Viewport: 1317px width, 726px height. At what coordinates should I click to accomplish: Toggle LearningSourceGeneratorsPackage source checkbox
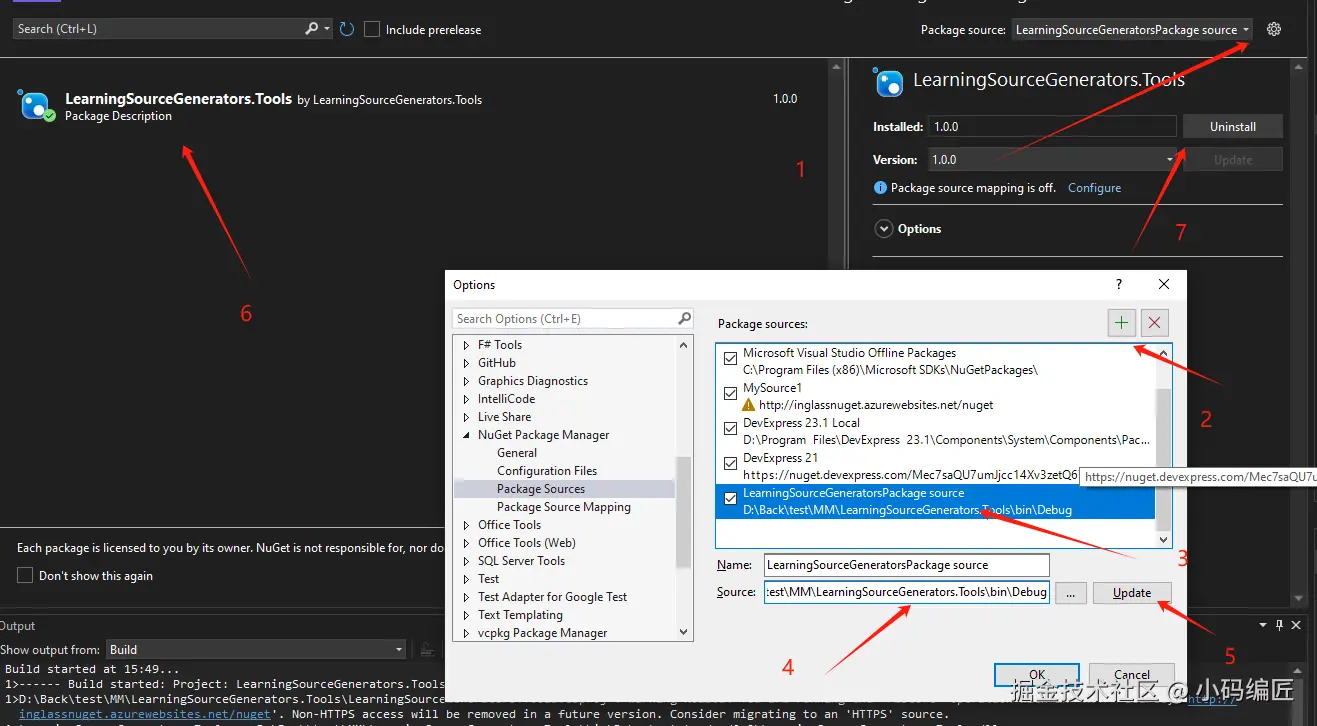pos(731,499)
